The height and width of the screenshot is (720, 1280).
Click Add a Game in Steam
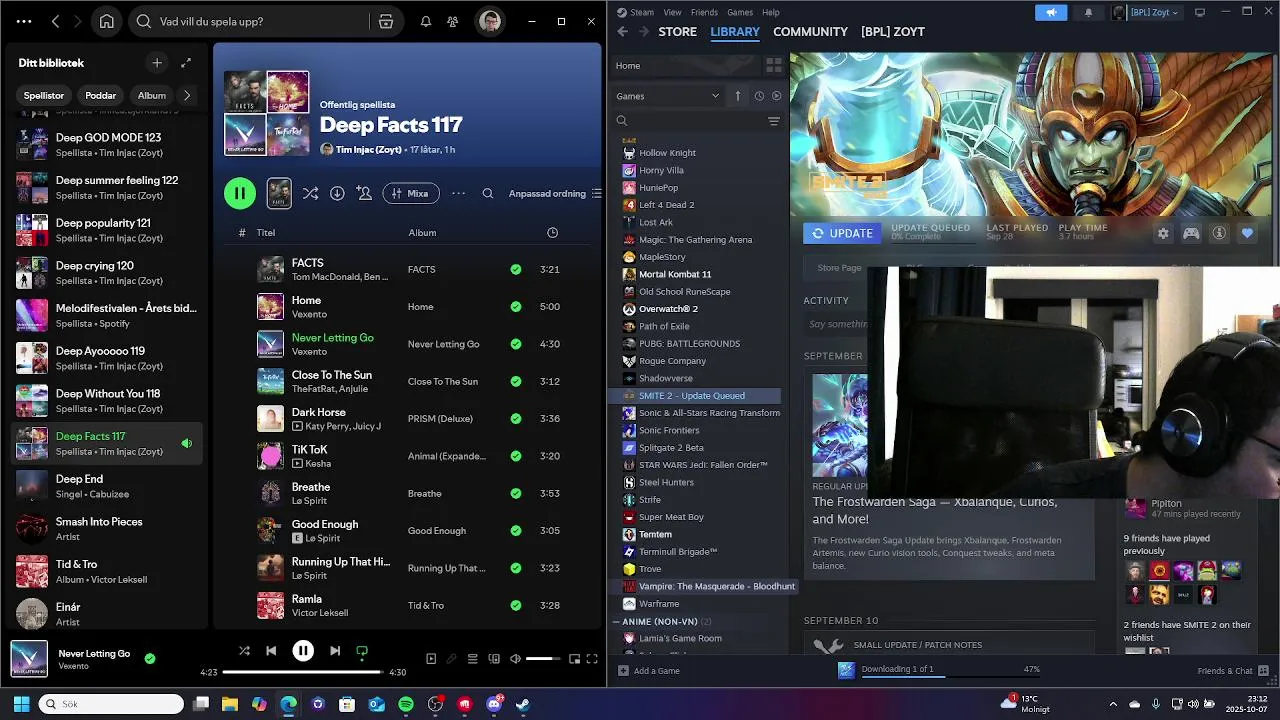coord(649,670)
